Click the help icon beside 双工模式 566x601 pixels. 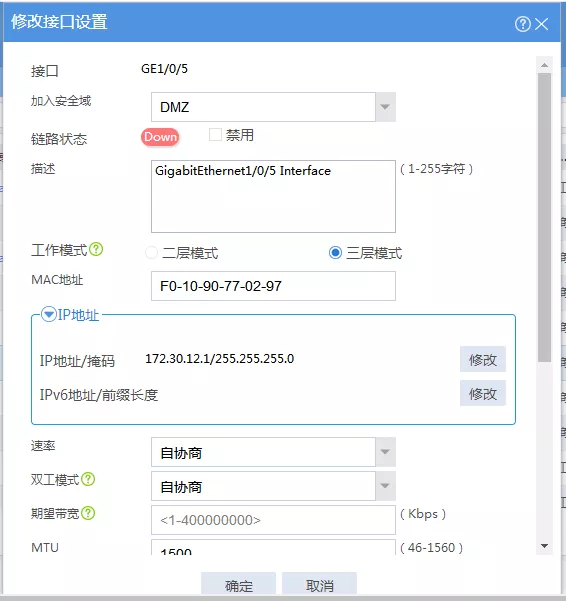coord(88,479)
